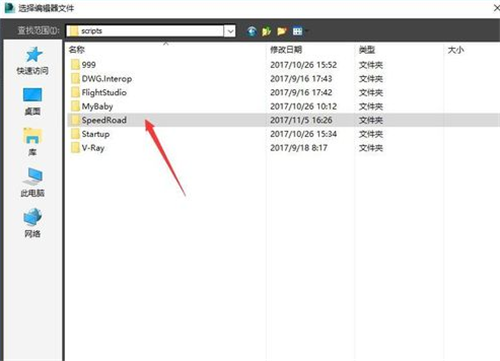Go to Desktop in the sidebar
The width and height of the screenshot is (500, 361).
(33, 102)
